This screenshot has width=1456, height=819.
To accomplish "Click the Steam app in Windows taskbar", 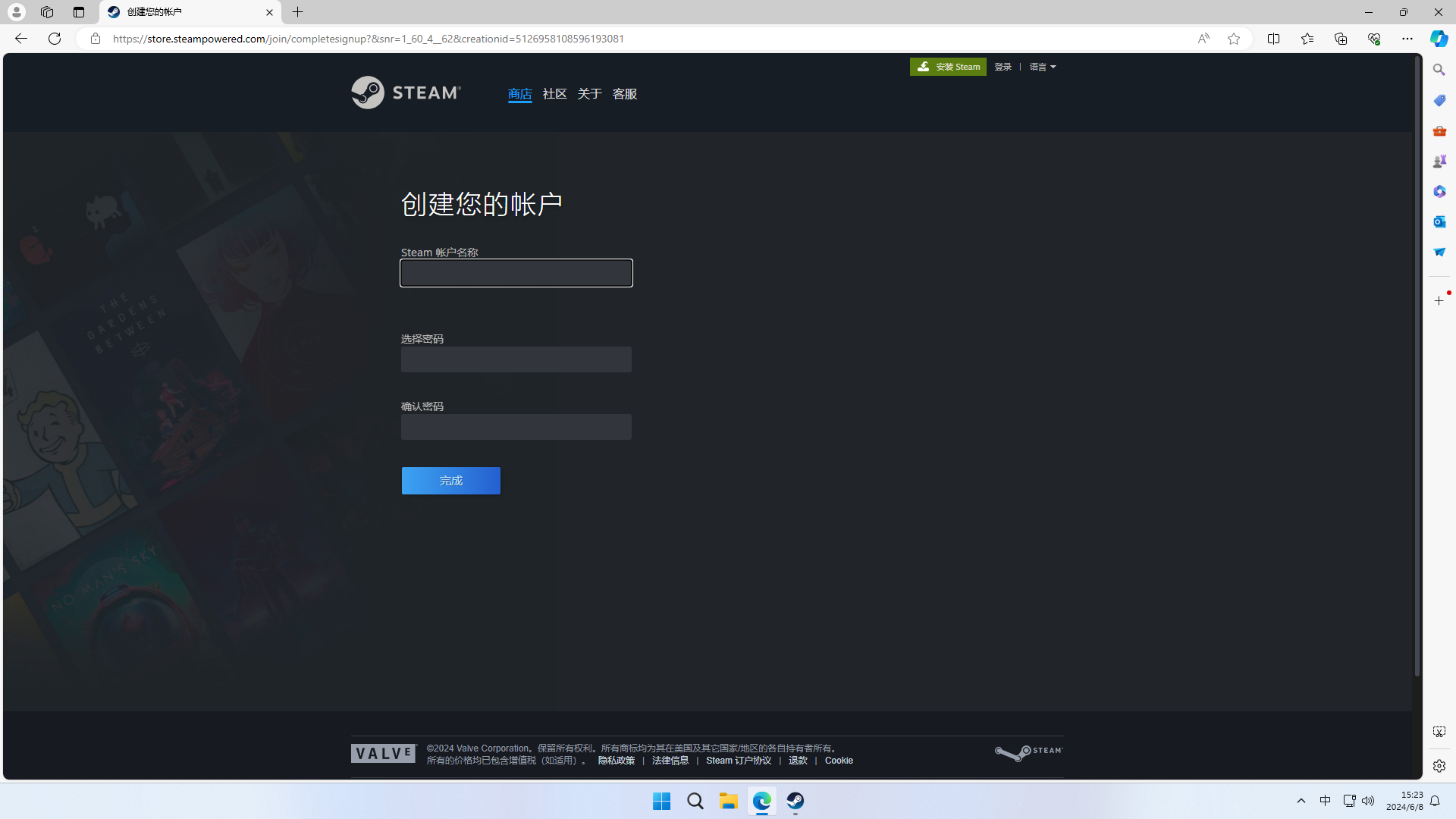I will (x=795, y=801).
